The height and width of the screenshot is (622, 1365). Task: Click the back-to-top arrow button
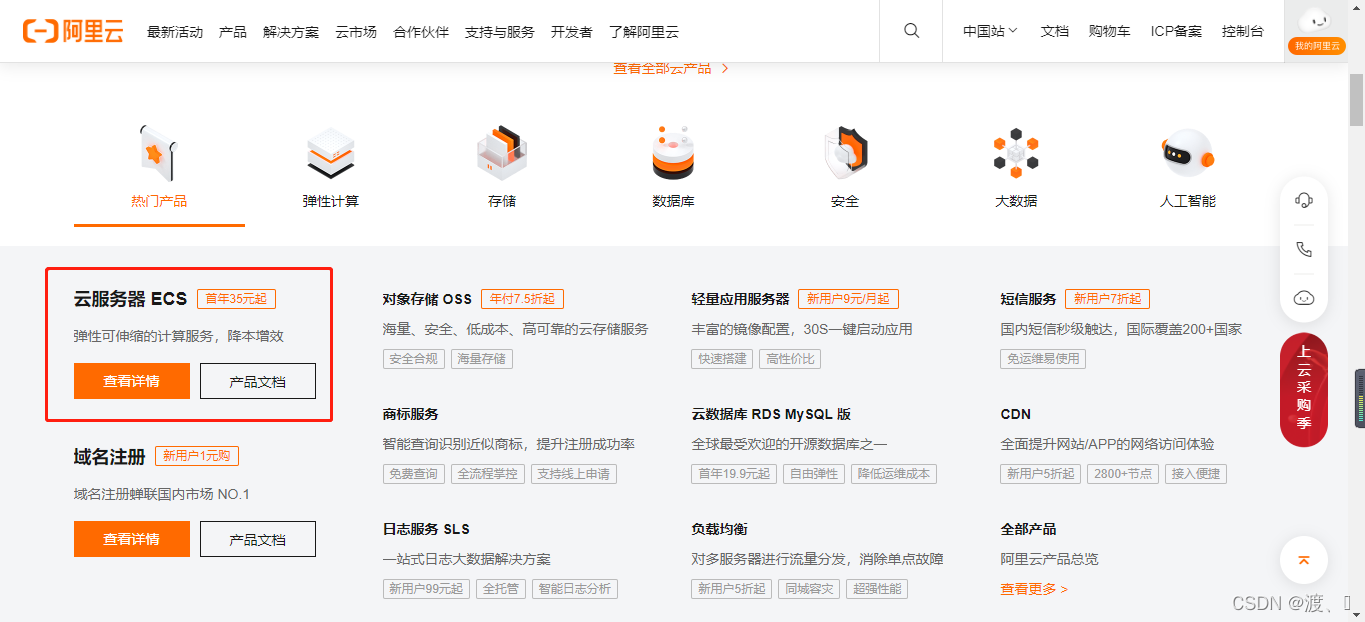click(x=1304, y=560)
